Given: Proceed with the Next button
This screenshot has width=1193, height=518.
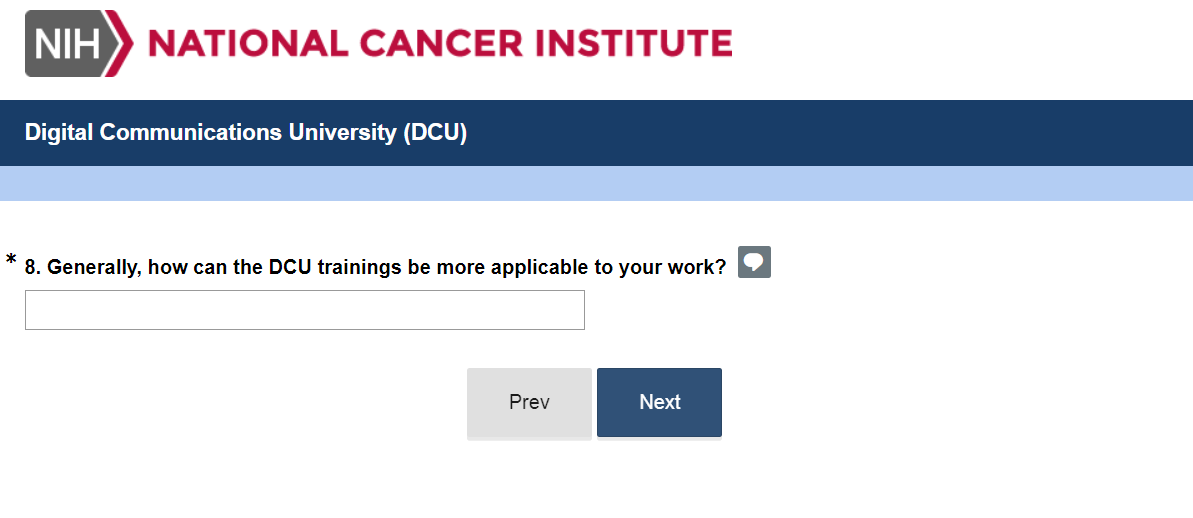Looking at the screenshot, I should [659, 402].
